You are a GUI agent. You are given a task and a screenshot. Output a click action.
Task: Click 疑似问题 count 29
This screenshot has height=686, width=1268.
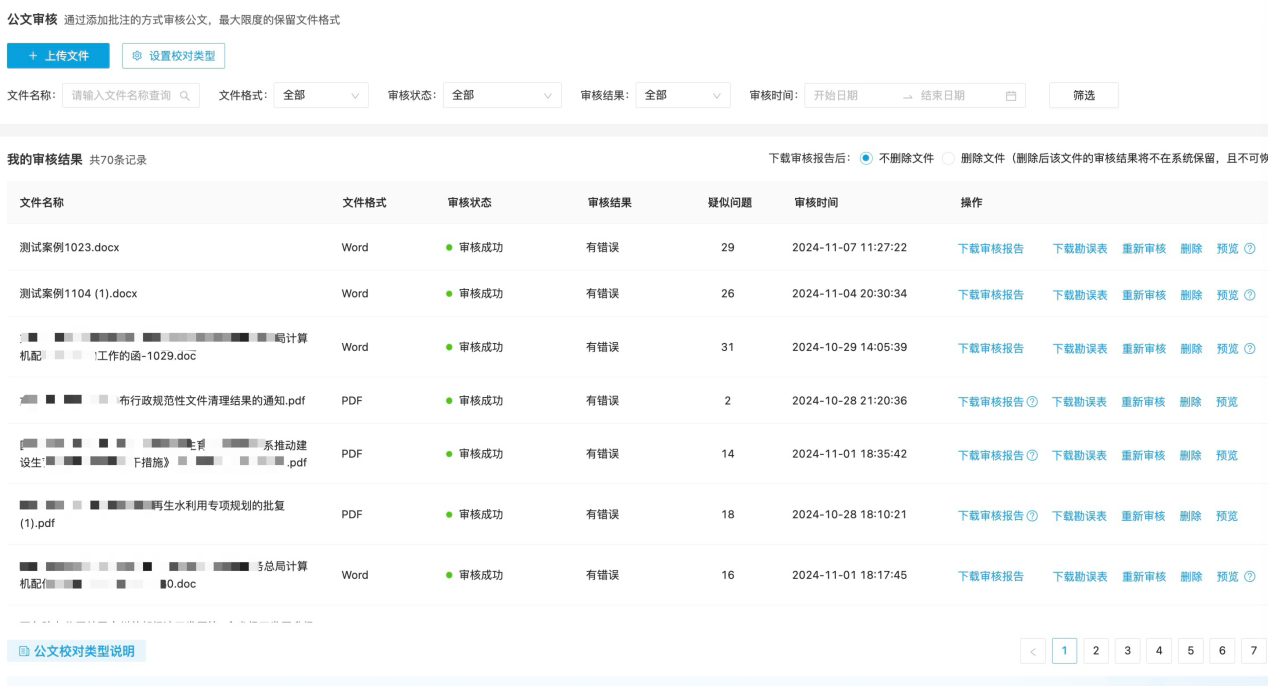click(728, 247)
